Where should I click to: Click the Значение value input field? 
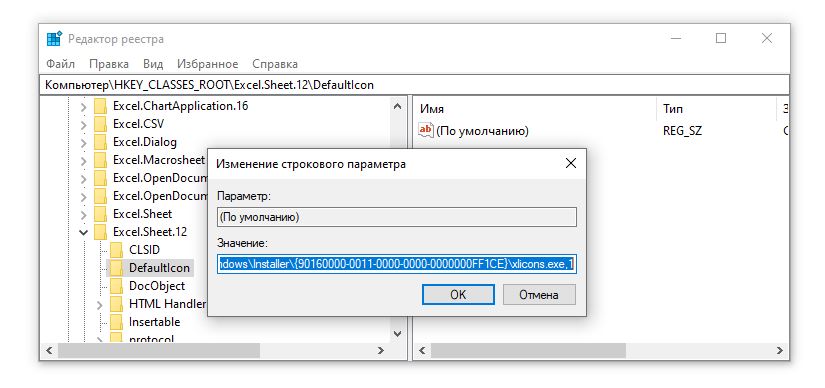point(397,264)
